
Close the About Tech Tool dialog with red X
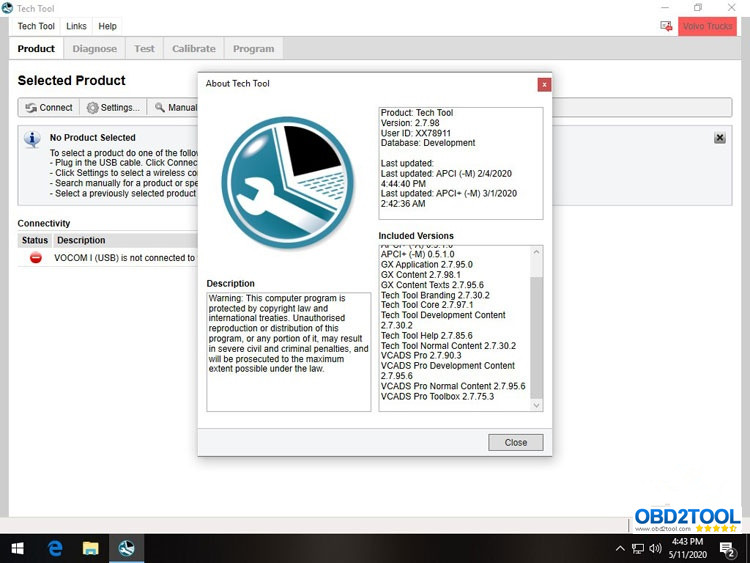(x=544, y=85)
